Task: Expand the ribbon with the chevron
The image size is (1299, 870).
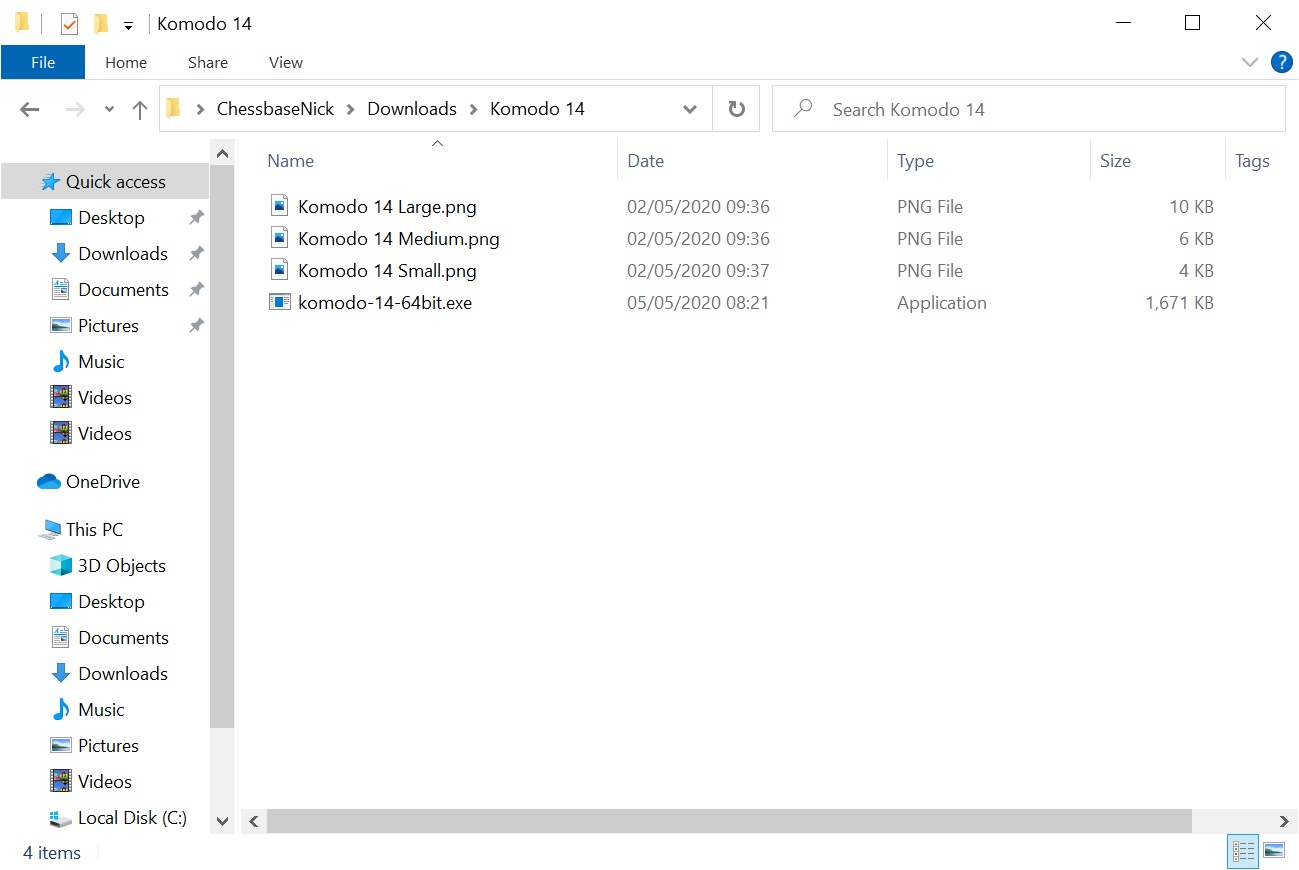Action: (x=1249, y=62)
